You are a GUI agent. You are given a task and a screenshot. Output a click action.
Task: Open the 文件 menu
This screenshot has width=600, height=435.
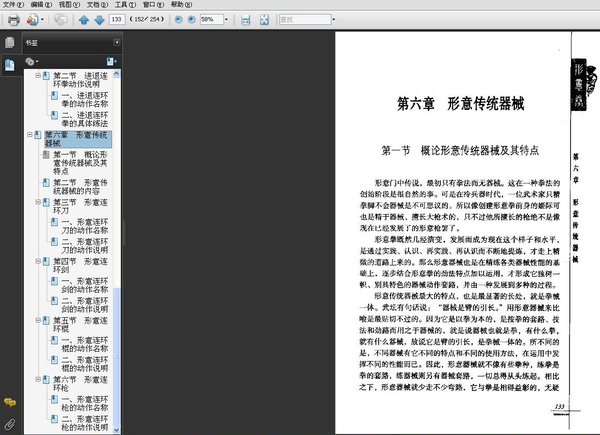coord(13,5)
